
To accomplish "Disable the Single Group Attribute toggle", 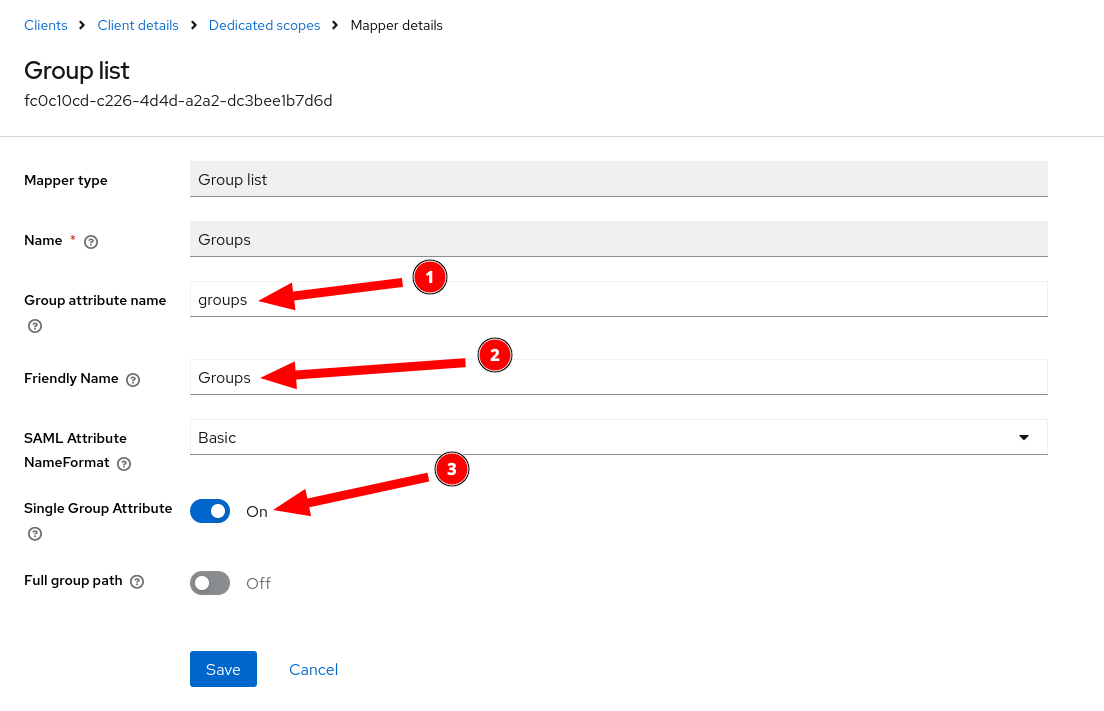I will 210,511.
